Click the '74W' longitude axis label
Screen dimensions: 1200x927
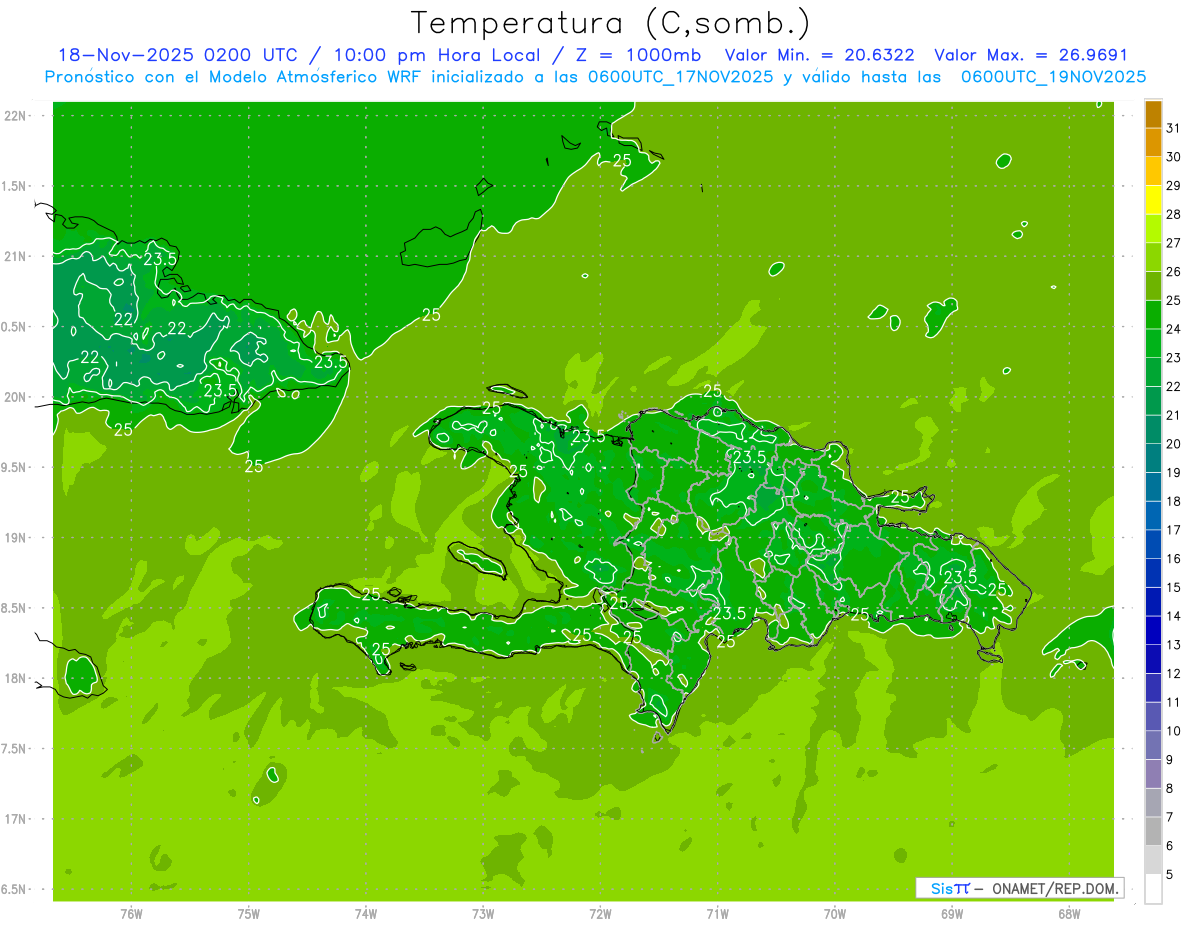tap(366, 914)
